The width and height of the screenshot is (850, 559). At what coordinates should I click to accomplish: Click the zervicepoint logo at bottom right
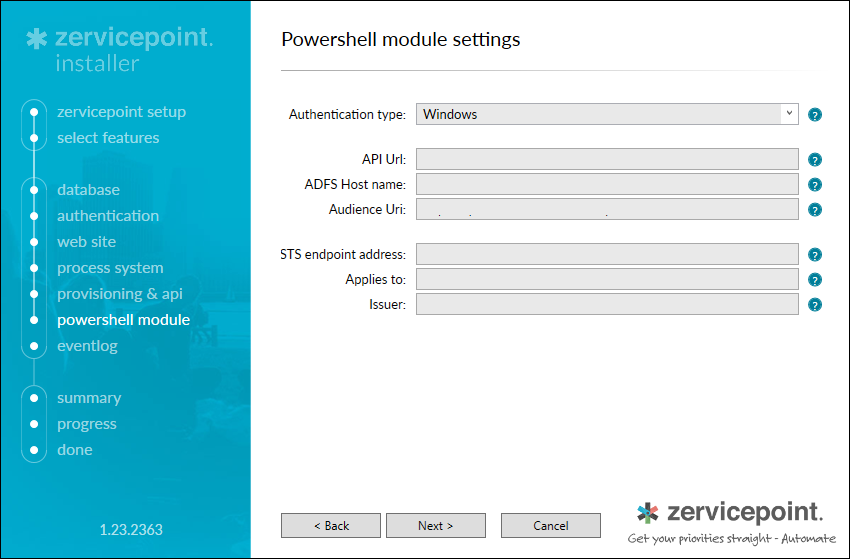731,523
